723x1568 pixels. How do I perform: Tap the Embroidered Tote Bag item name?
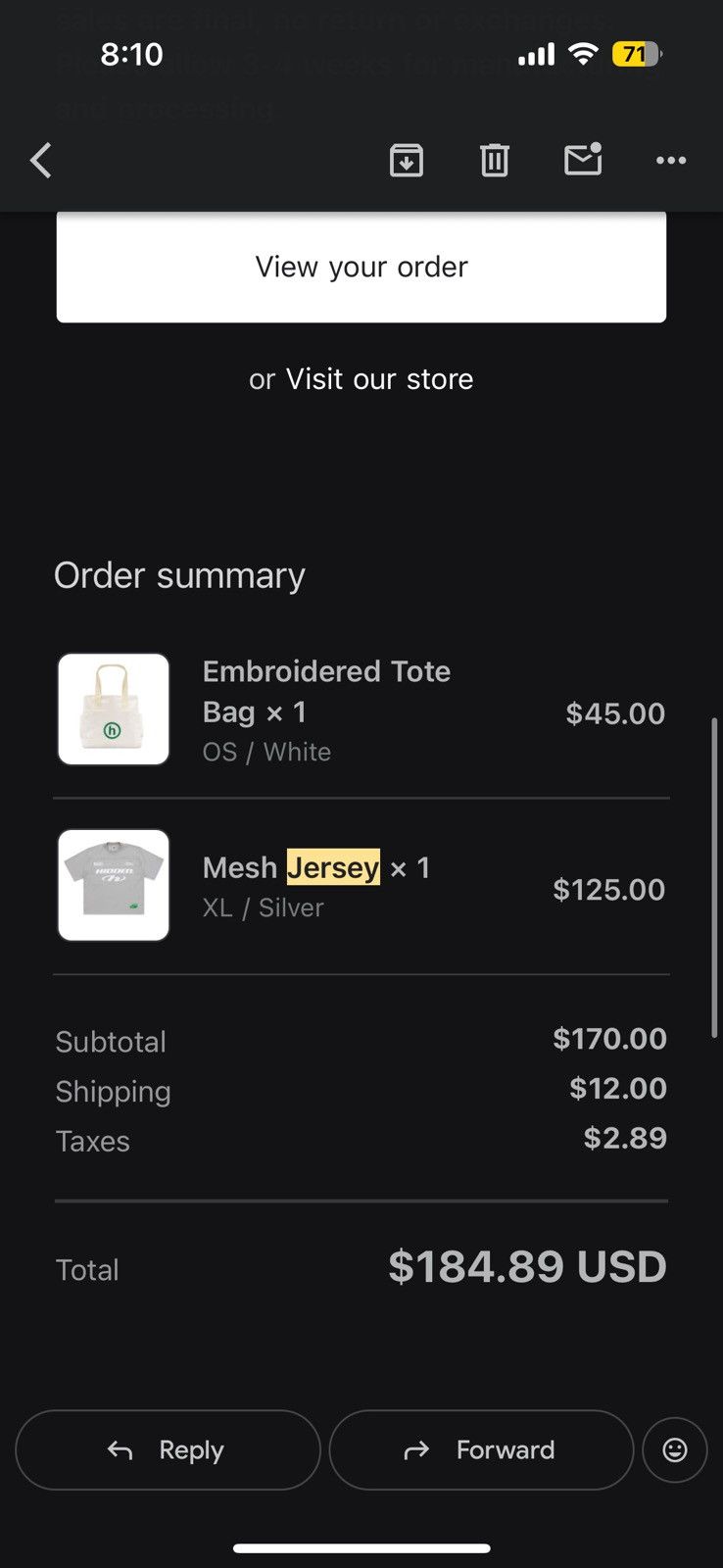326,691
